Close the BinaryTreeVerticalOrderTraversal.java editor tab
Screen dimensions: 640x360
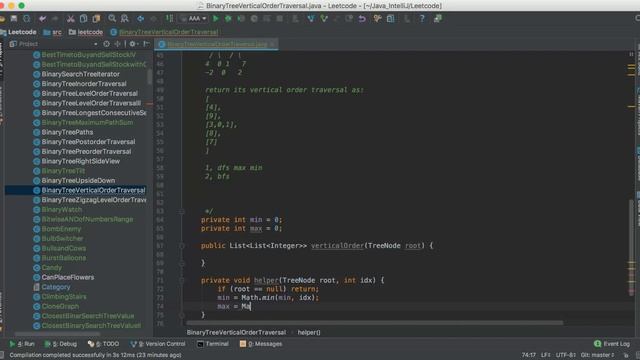[273, 44]
